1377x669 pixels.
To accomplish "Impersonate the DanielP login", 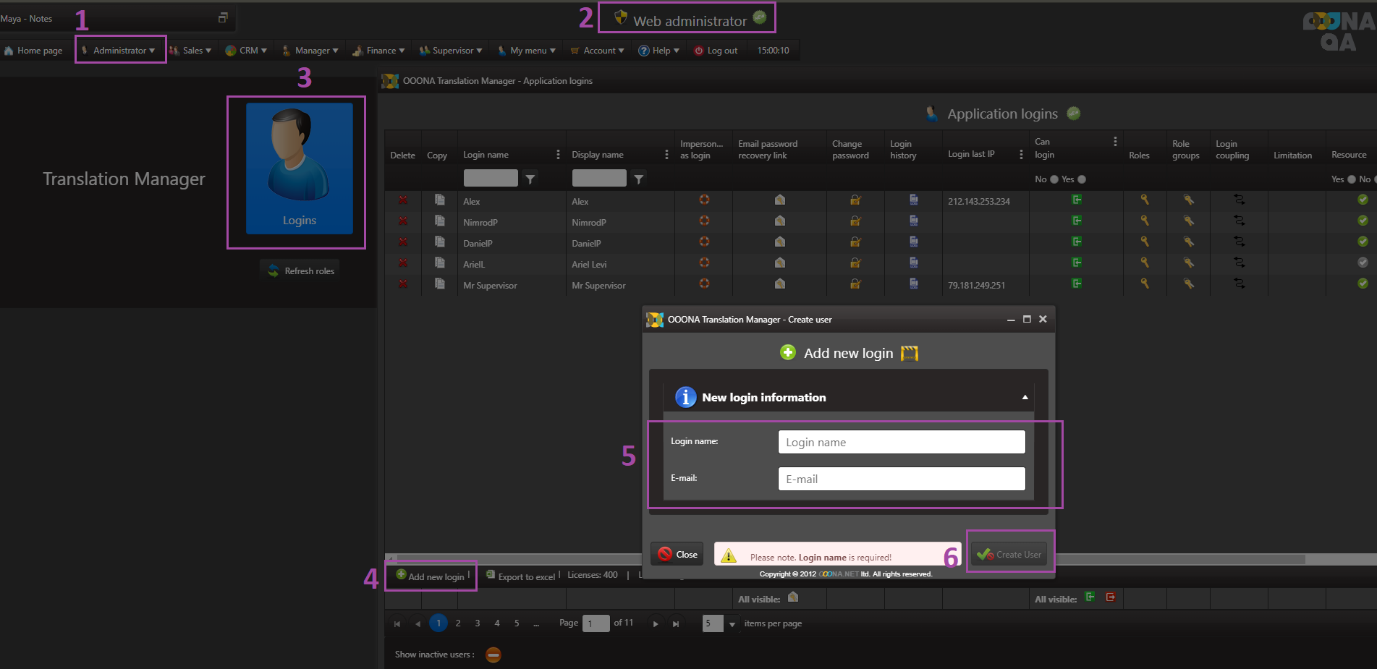I will coord(704,242).
